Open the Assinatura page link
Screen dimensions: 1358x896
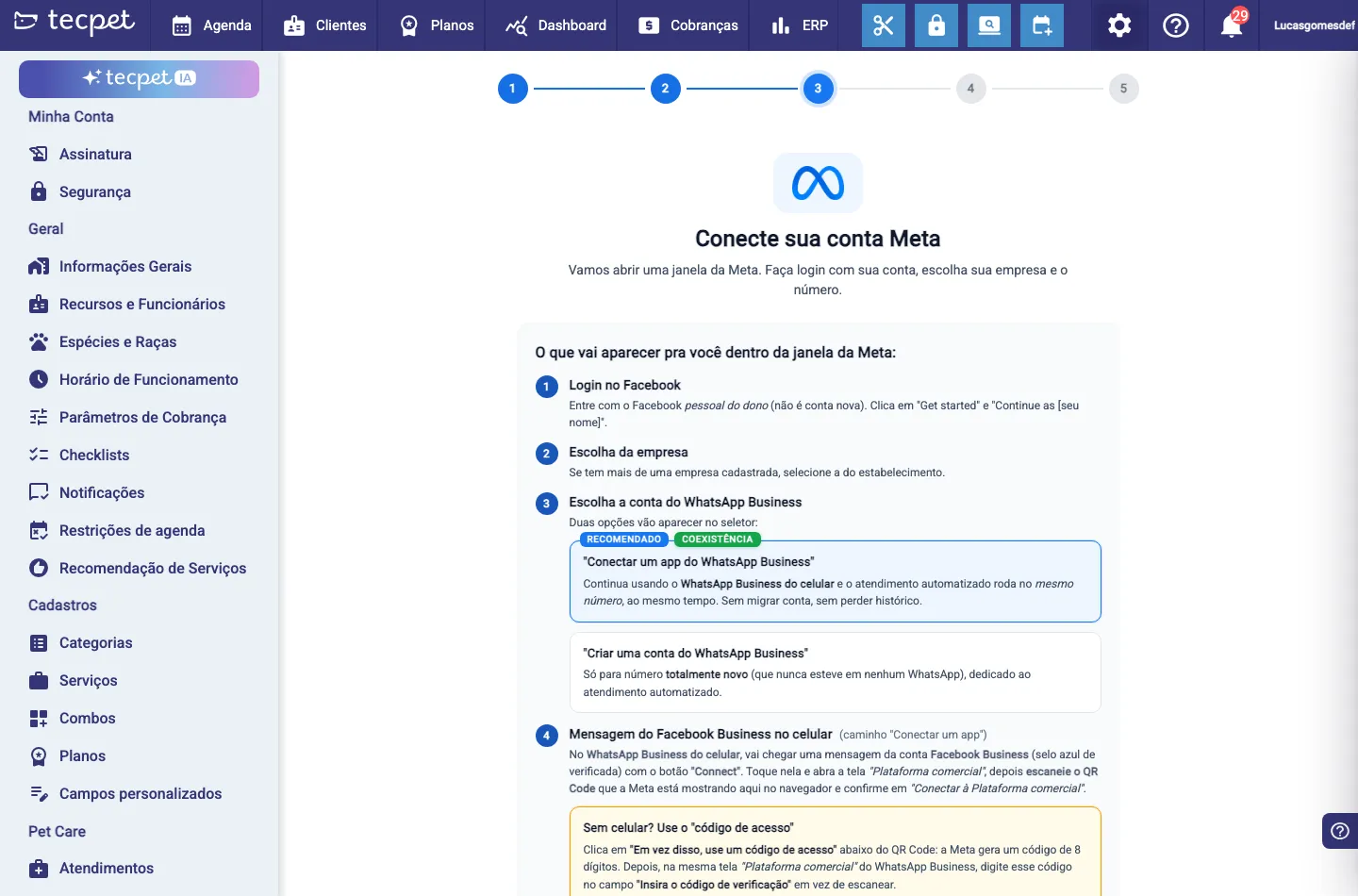point(95,154)
